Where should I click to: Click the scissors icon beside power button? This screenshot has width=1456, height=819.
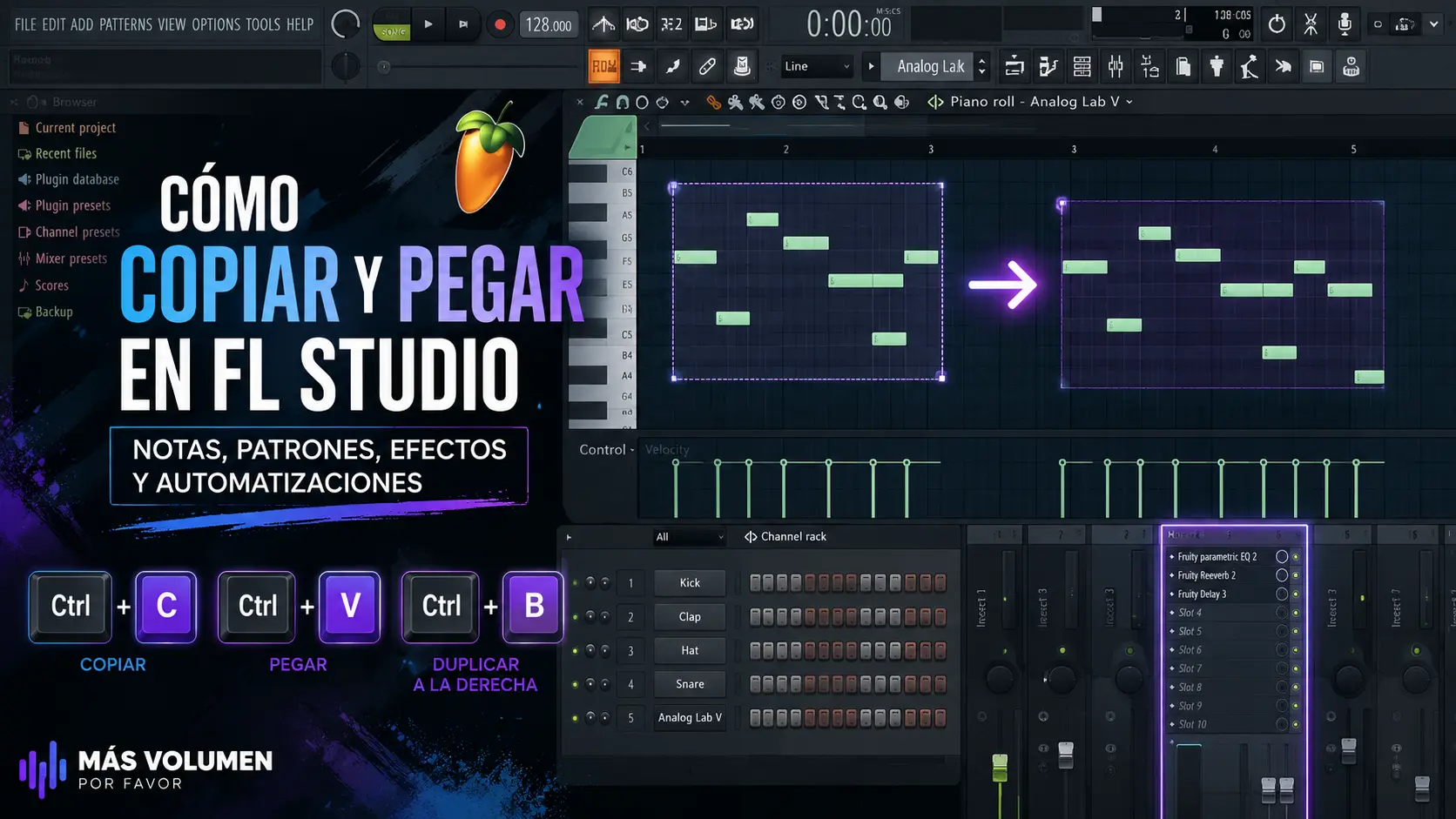point(1311,24)
